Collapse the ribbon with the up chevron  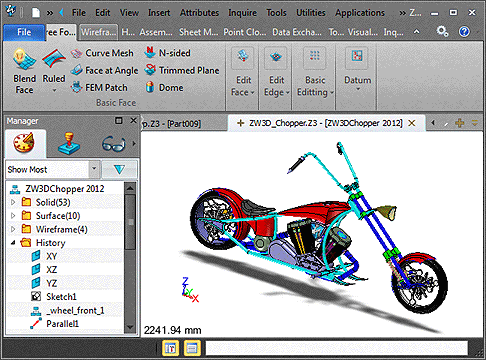point(416,32)
